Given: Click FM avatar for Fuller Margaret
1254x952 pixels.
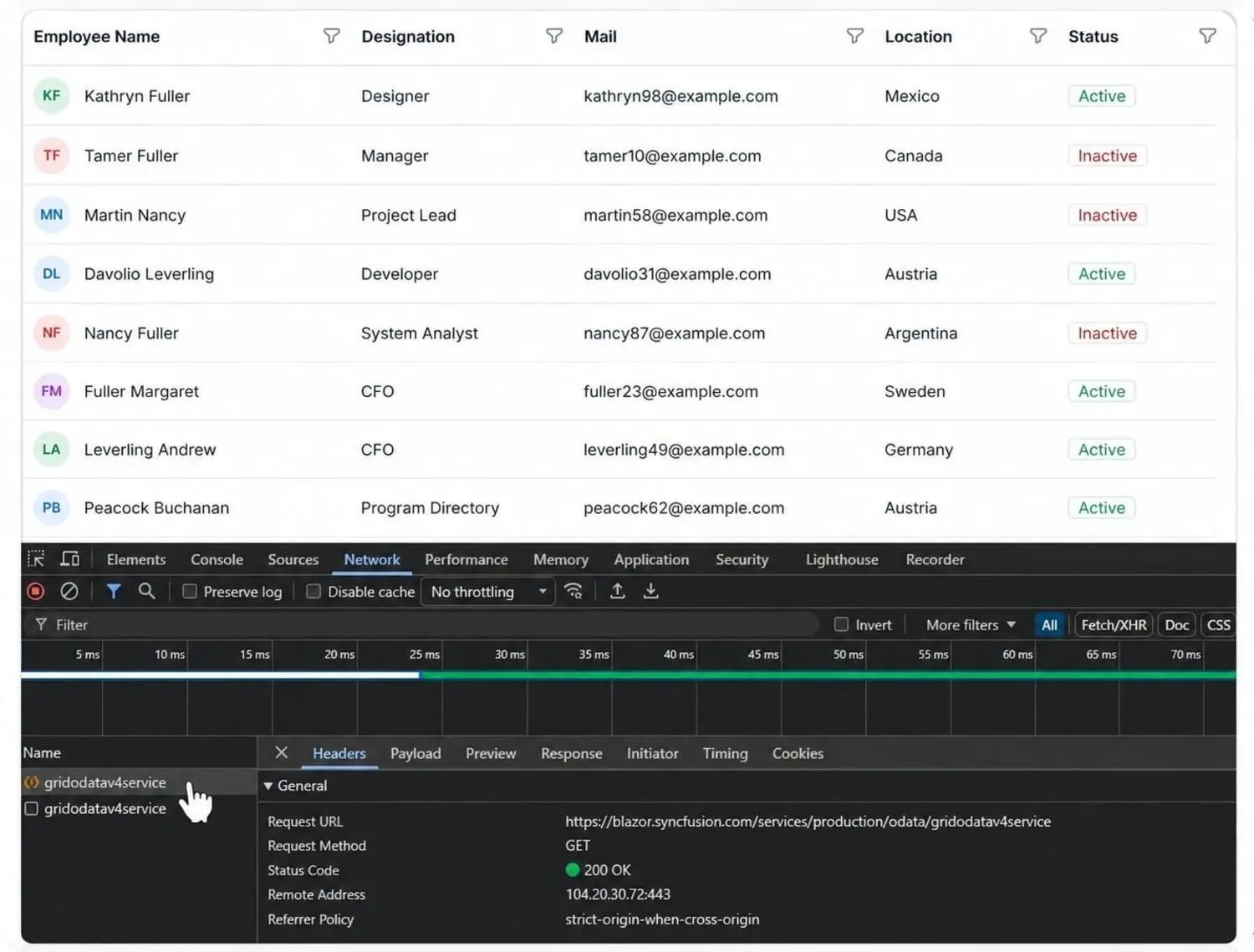Looking at the screenshot, I should [x=52, y=391].
